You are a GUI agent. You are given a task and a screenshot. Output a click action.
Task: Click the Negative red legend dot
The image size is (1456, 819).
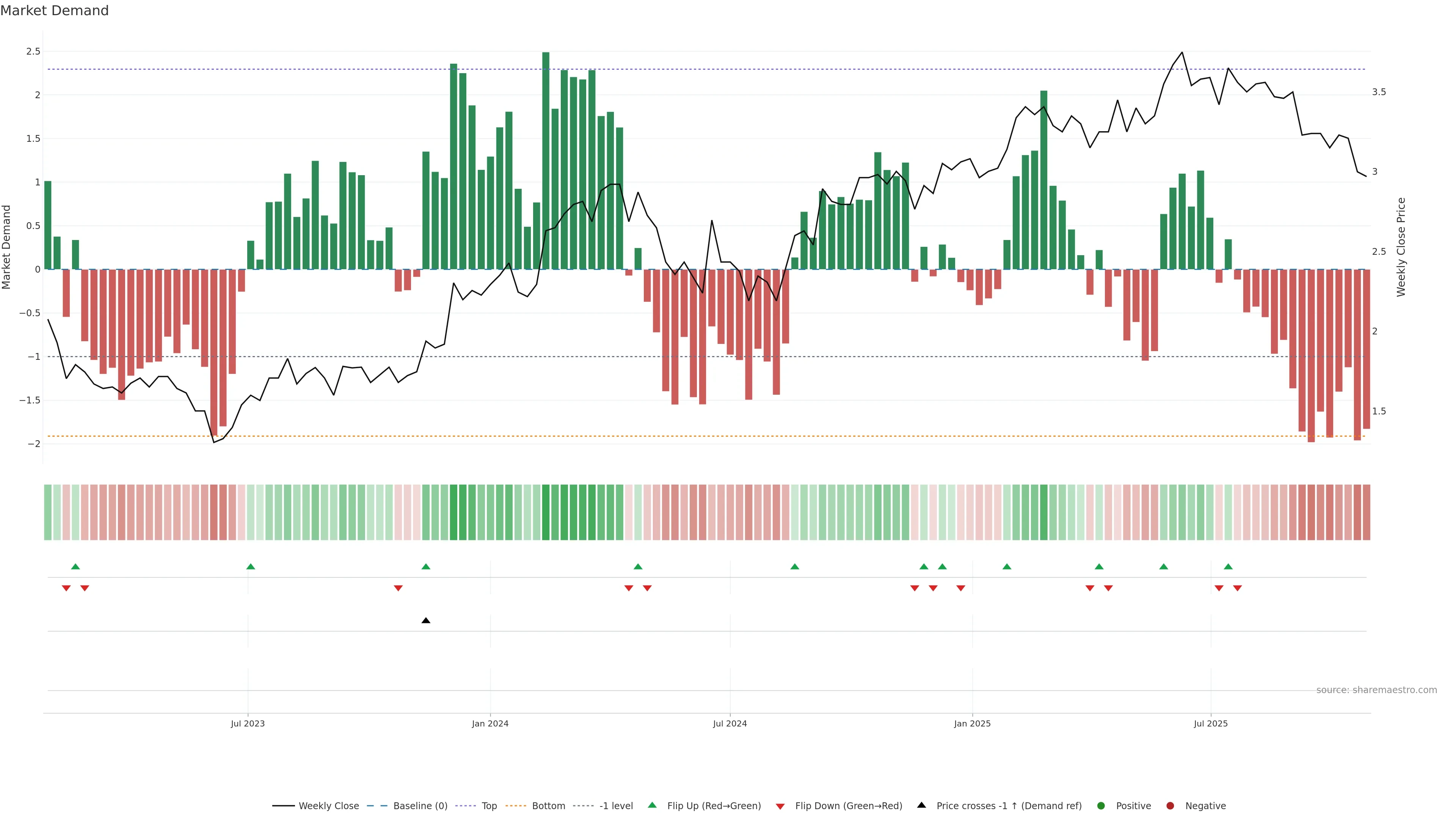(1170, 806)
